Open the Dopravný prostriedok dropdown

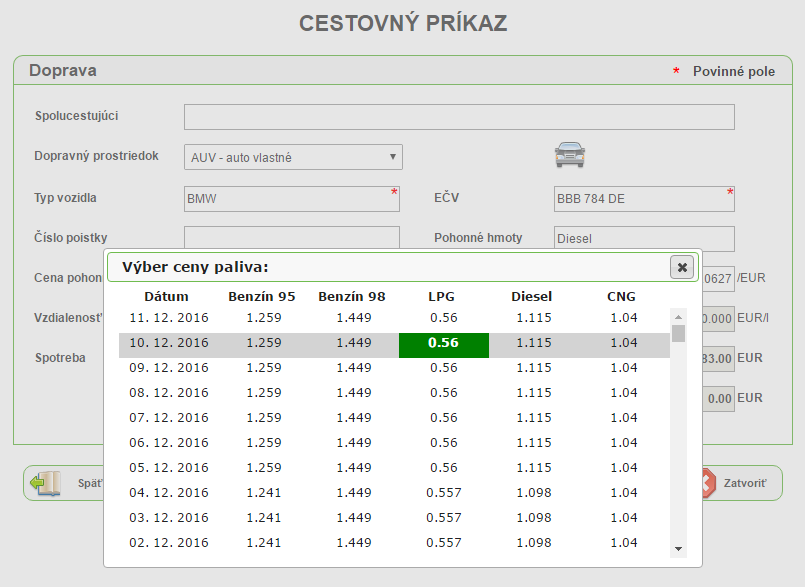[293, 157]
